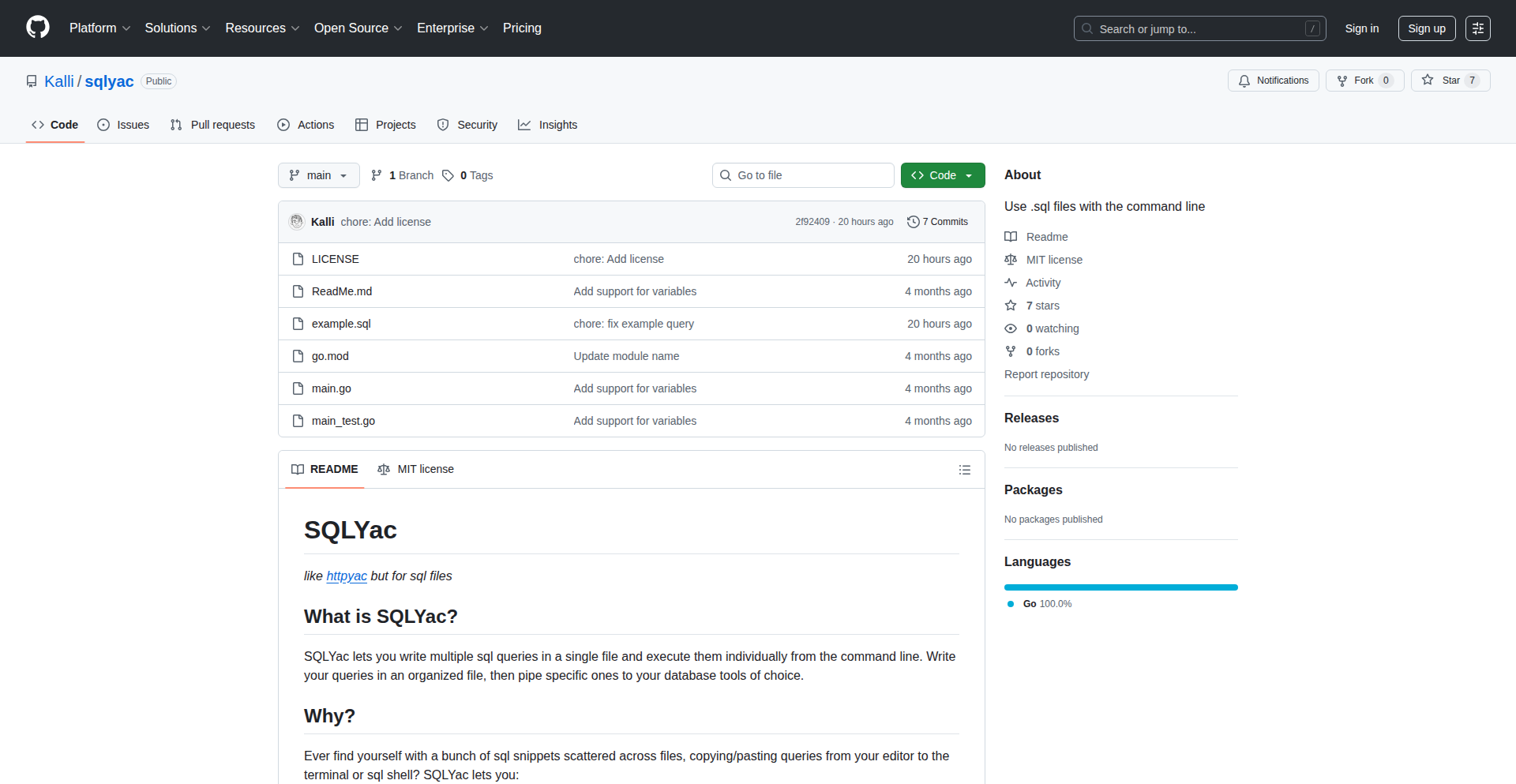
Task: Open the README outline icon
Action: (964, 470)
